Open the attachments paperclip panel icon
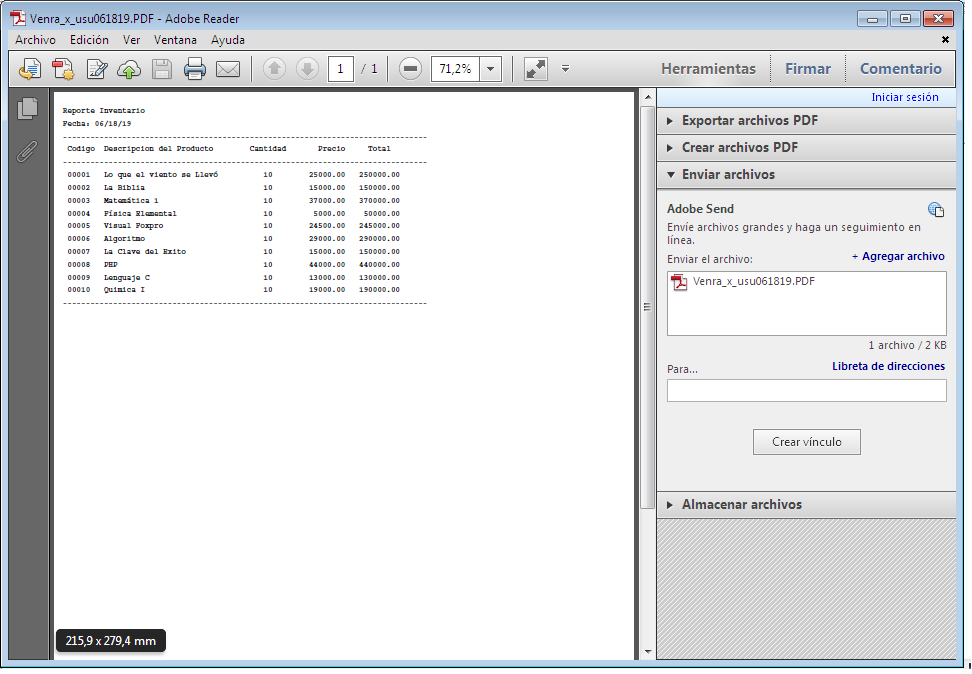Image resolution: width=972 pixels, height=674 pixels. [x=27, y=151]
